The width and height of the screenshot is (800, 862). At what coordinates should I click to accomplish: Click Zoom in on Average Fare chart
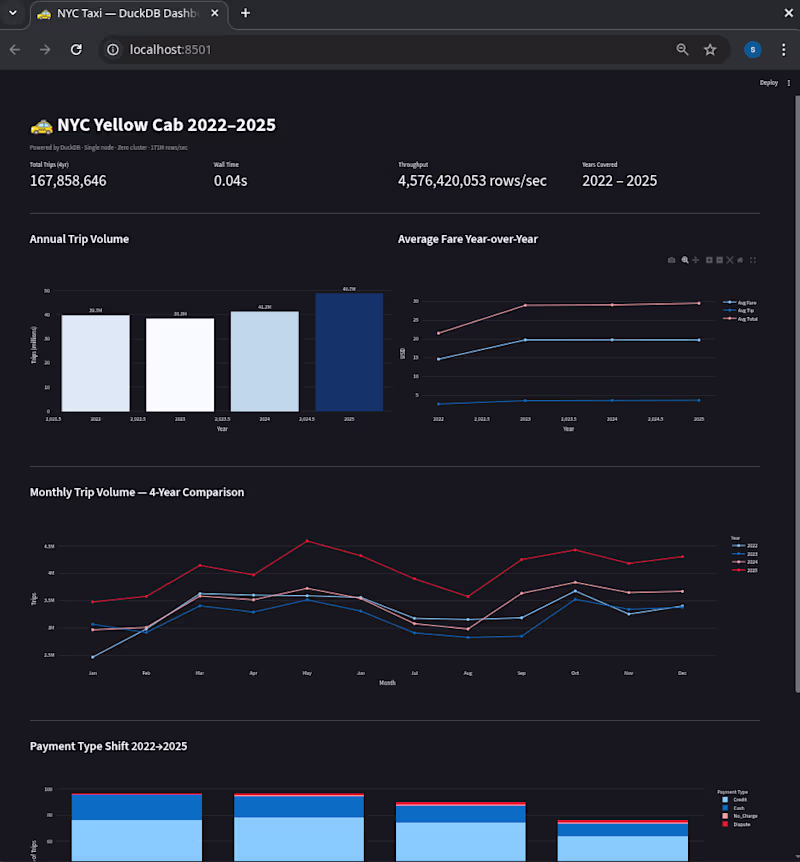pos(709,260)
